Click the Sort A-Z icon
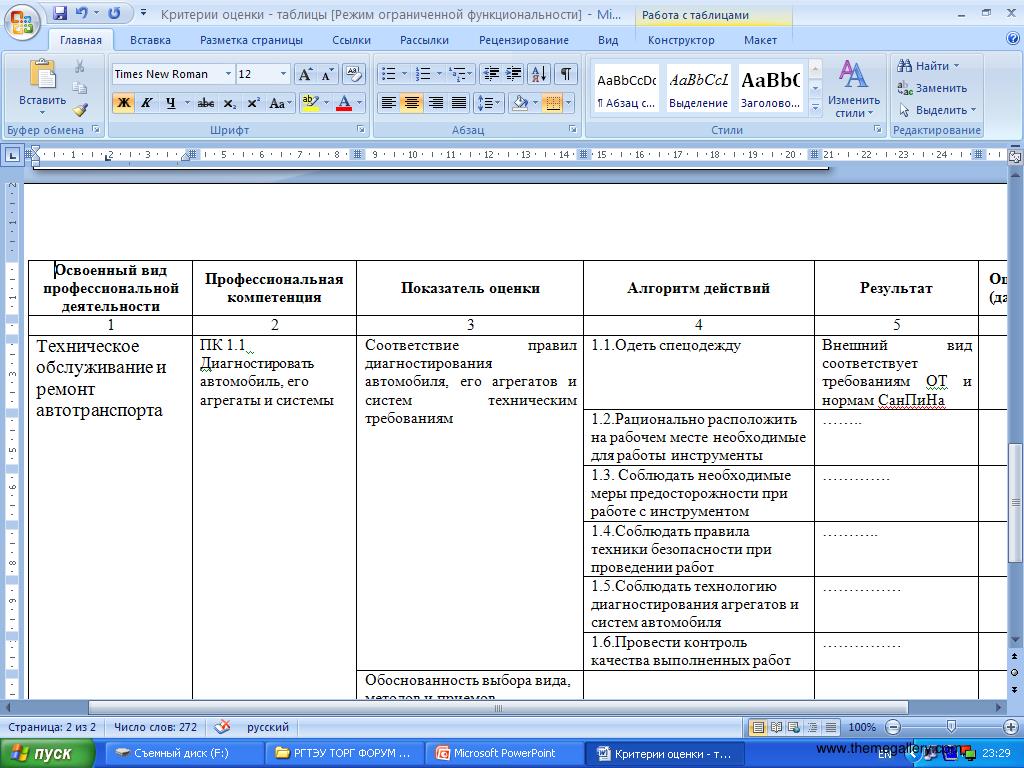 coord(539,74)
